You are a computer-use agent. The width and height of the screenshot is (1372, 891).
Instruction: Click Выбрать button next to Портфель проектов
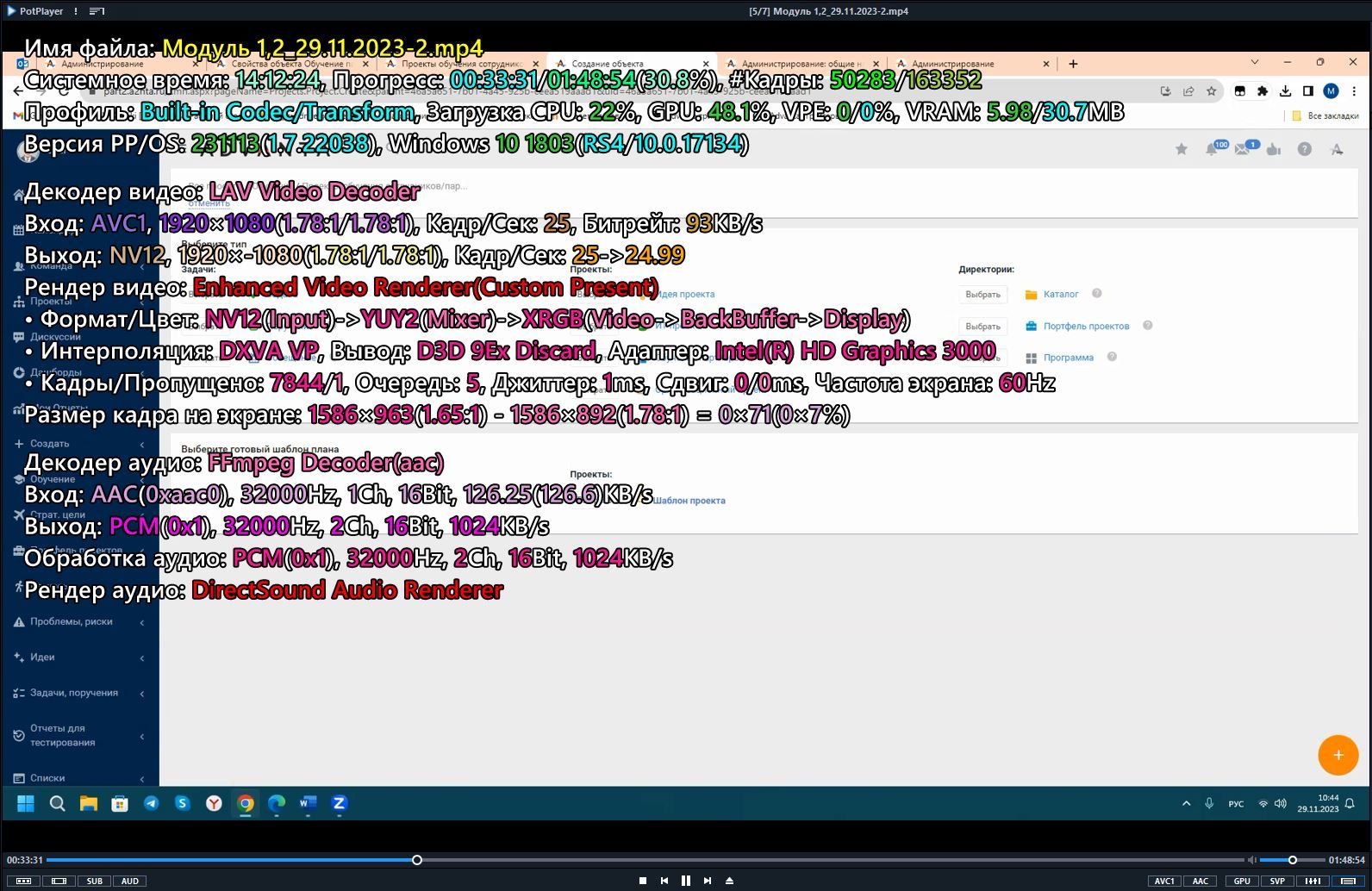tap(982, 326)
